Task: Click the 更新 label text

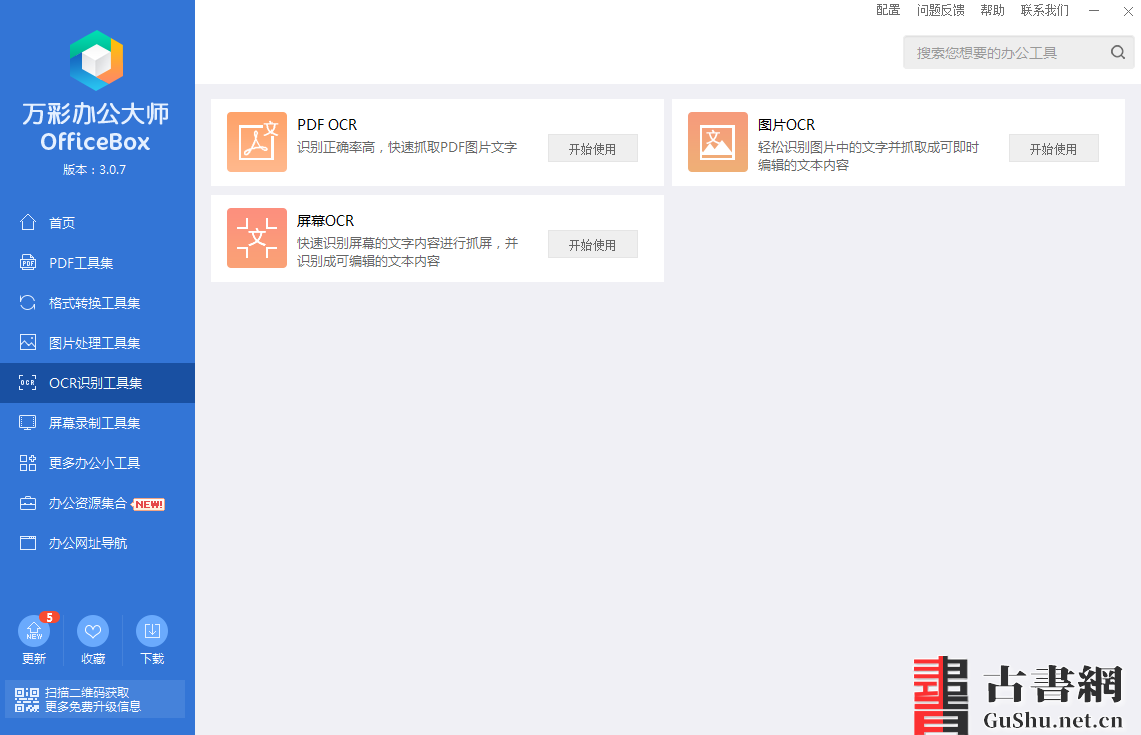Action: click(34, 659)
